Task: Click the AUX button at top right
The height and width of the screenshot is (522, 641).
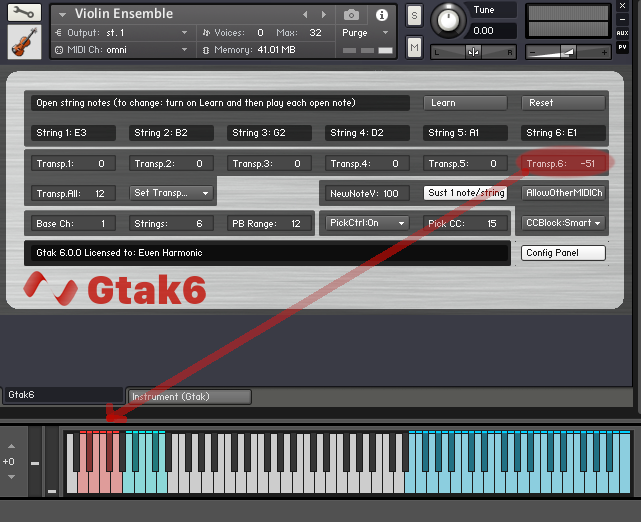Action: [622, 32]
